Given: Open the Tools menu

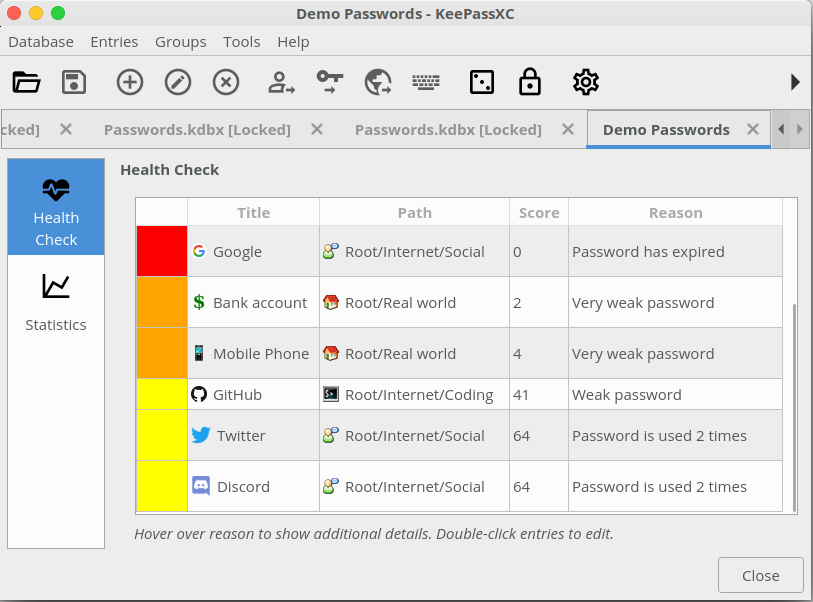Looking at the screenshot, I should (x=242, y=41).
